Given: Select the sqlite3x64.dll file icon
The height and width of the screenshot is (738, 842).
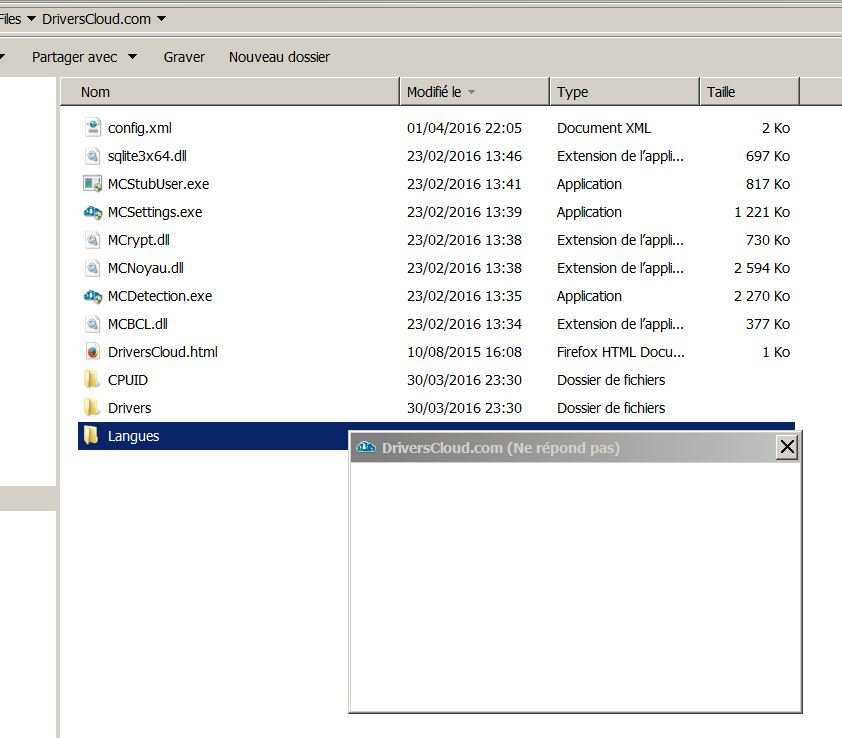Looking at the screenshot, I should pos(92,156).
